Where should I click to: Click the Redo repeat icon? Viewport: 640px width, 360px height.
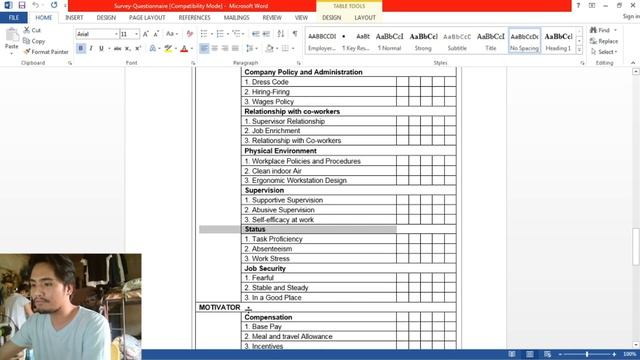click(x=54, y=5)
